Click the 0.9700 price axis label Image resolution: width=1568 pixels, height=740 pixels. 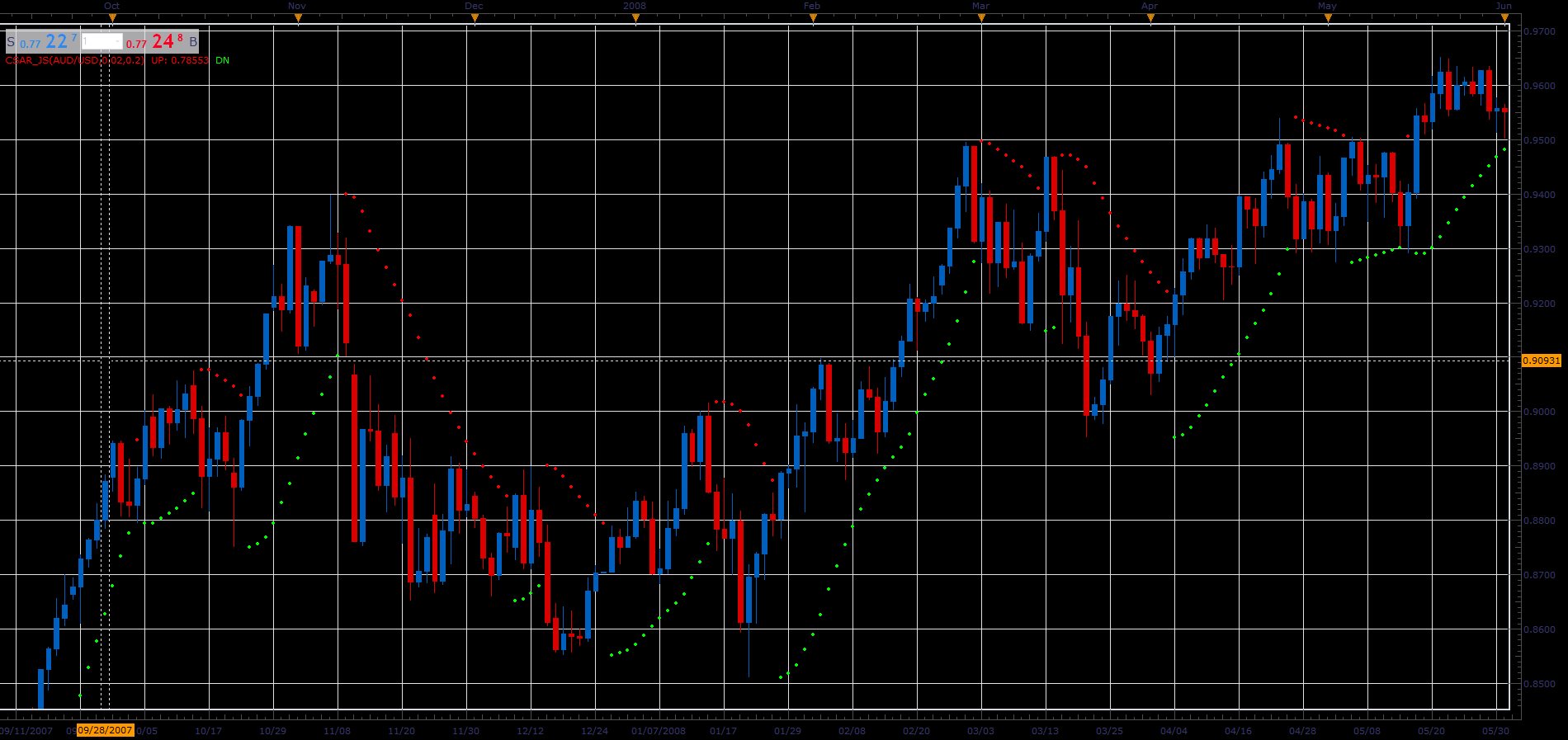point(1541,31)
